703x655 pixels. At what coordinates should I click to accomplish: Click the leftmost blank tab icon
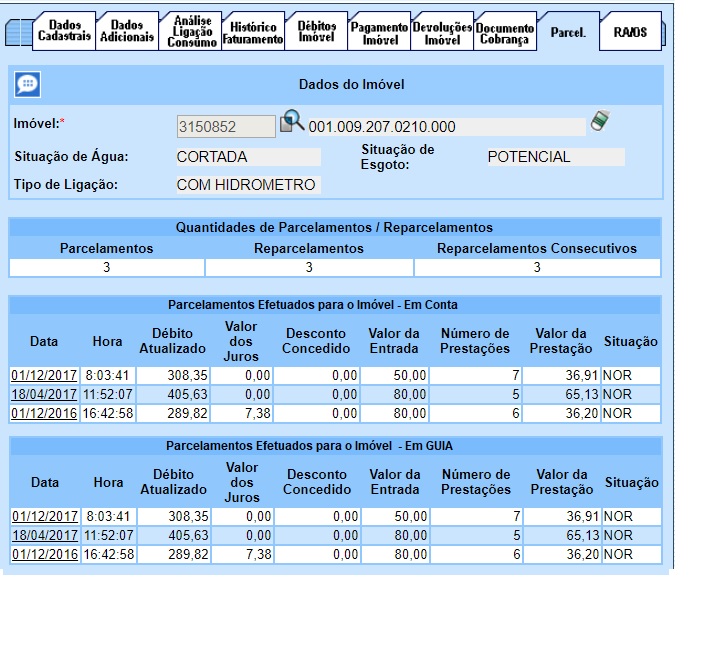pos(18,32)
